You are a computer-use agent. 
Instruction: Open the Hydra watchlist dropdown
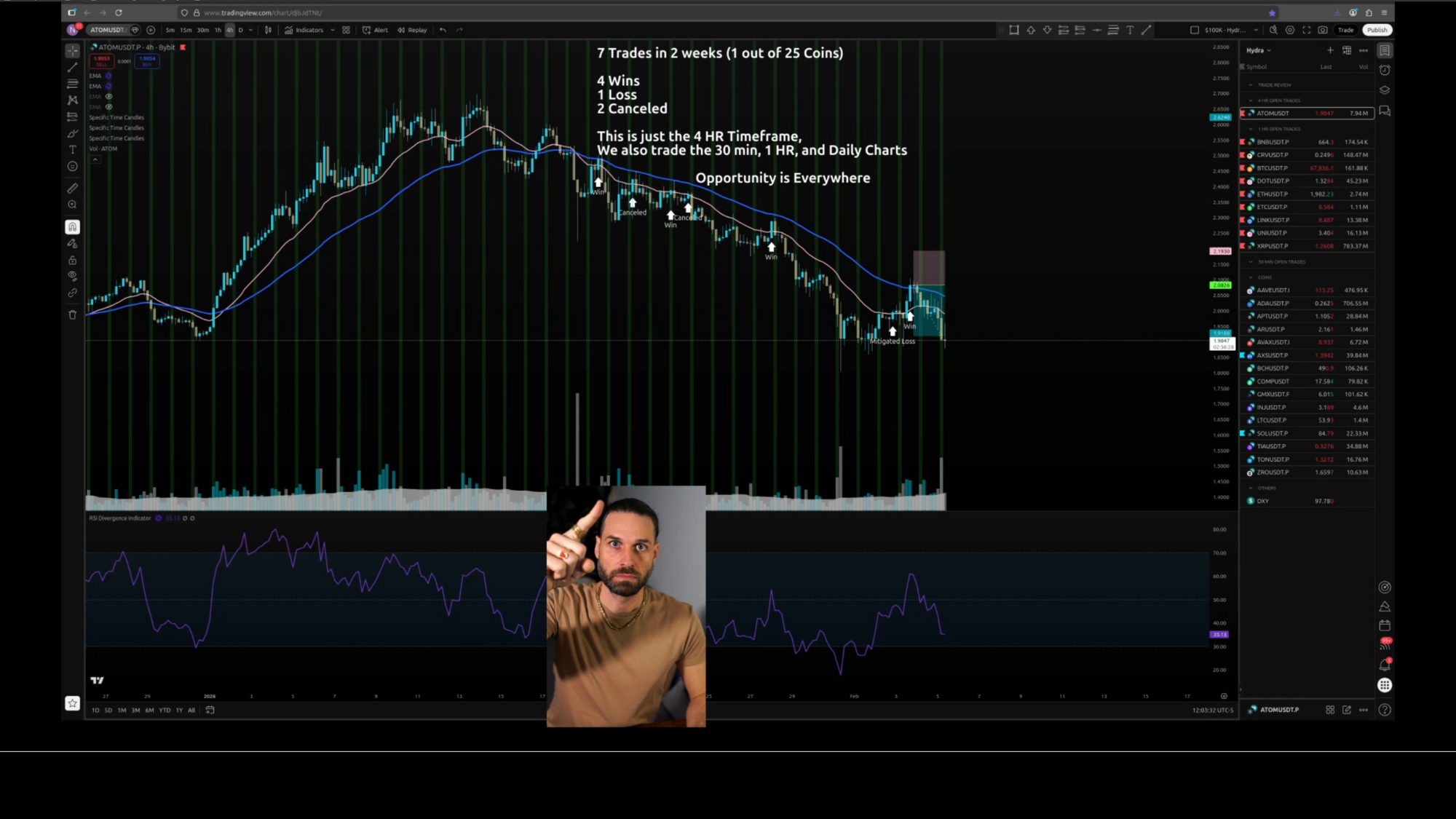tap(1258, 50)
